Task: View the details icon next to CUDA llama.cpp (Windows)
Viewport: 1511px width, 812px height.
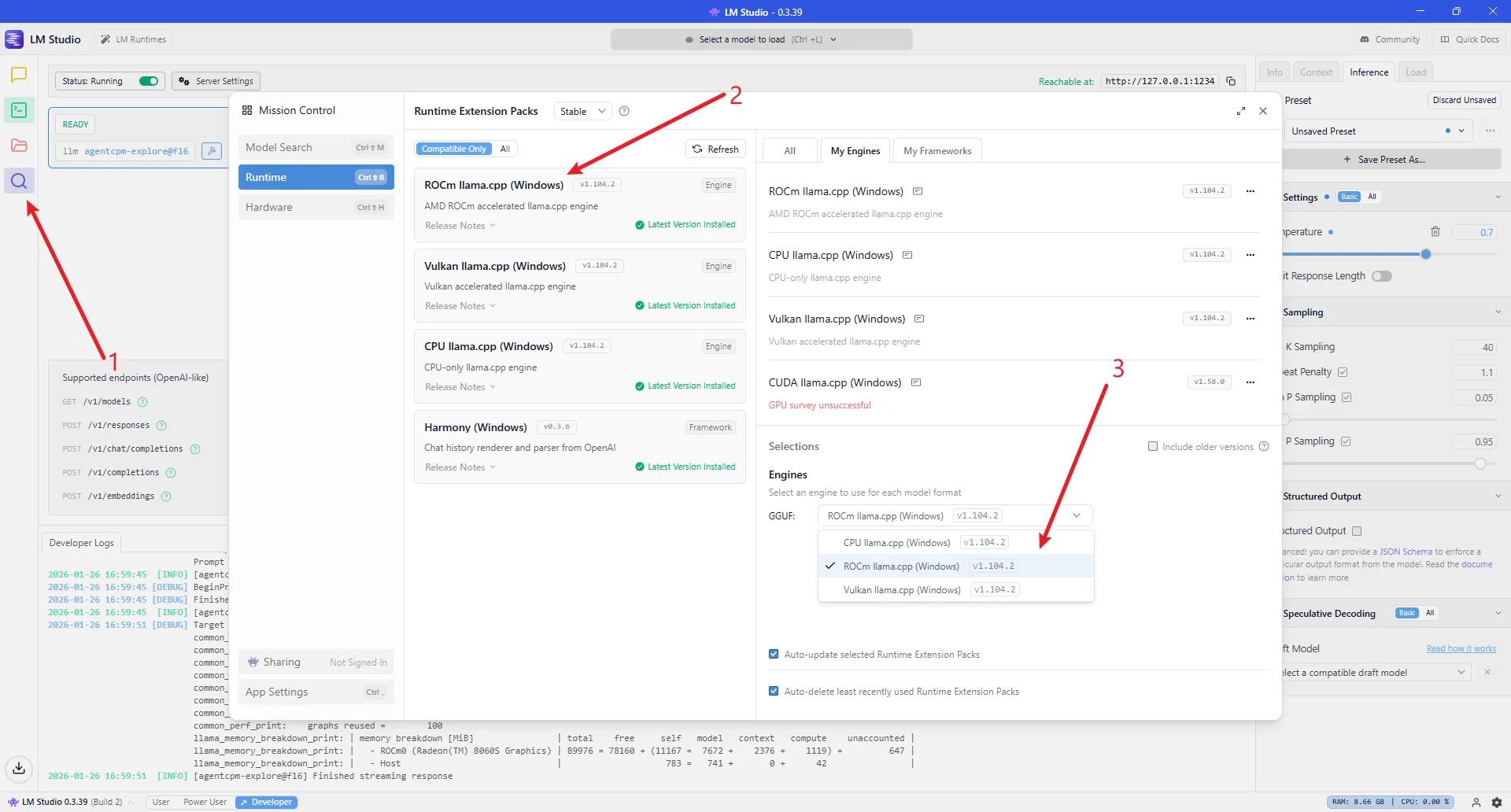Action: pyautogui.click(x=916, y=382)
